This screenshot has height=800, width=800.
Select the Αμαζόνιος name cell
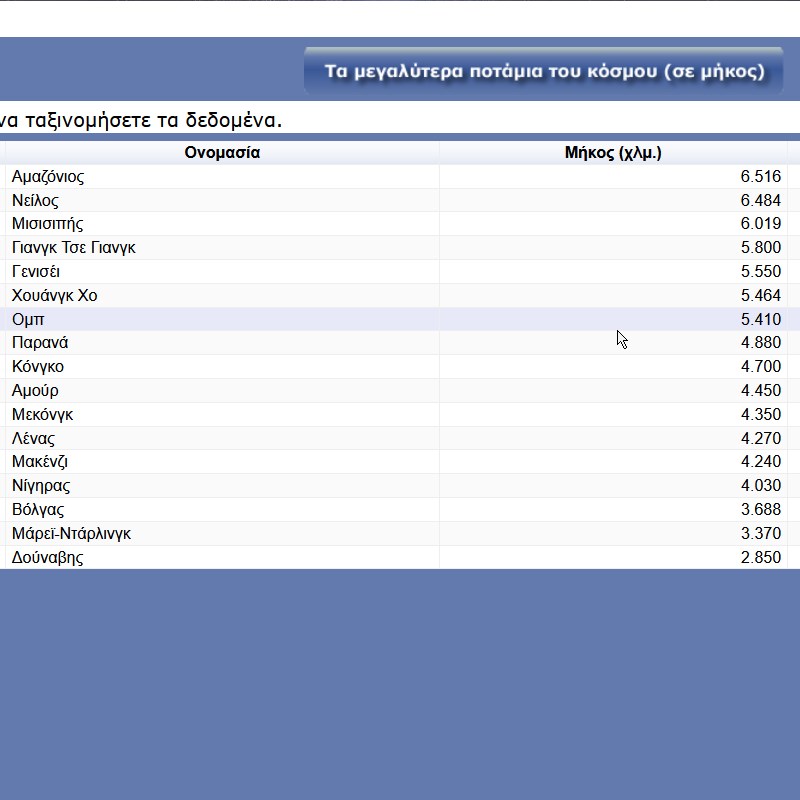tap(222, 177)
